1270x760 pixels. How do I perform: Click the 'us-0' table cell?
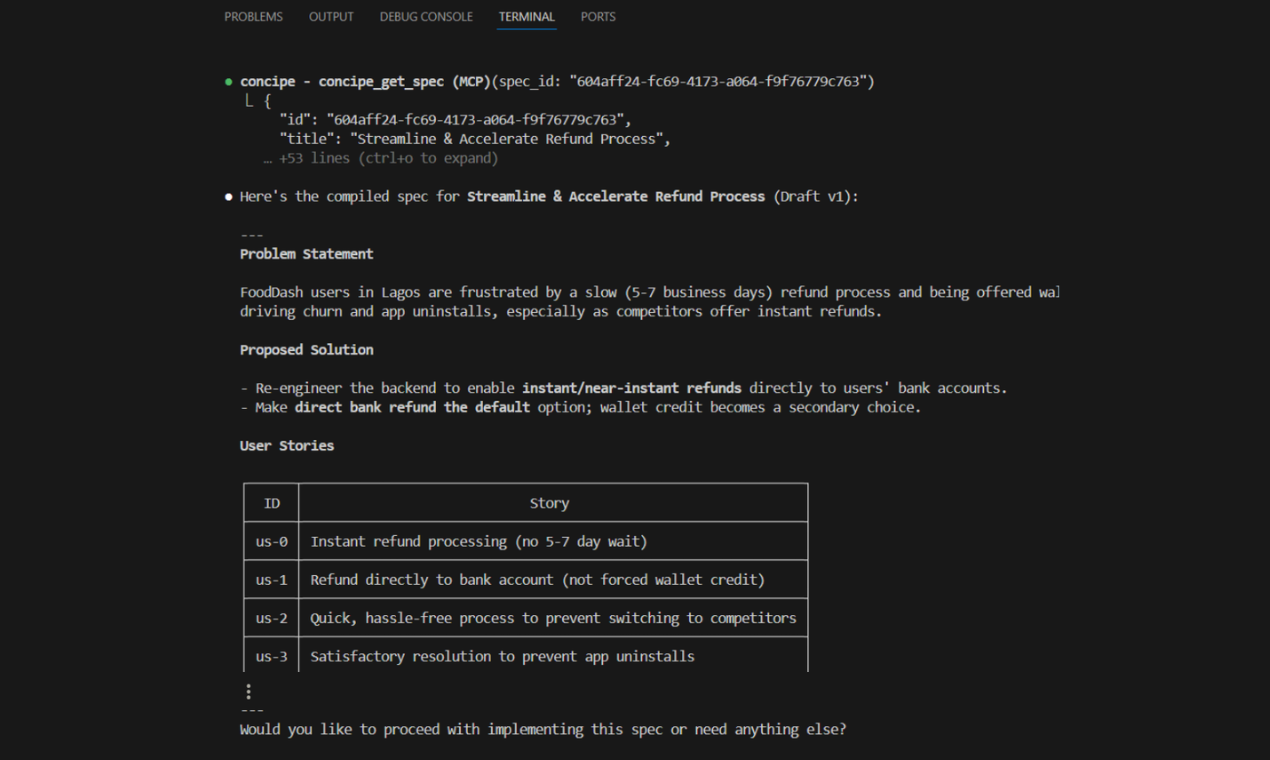click(271, 541)
